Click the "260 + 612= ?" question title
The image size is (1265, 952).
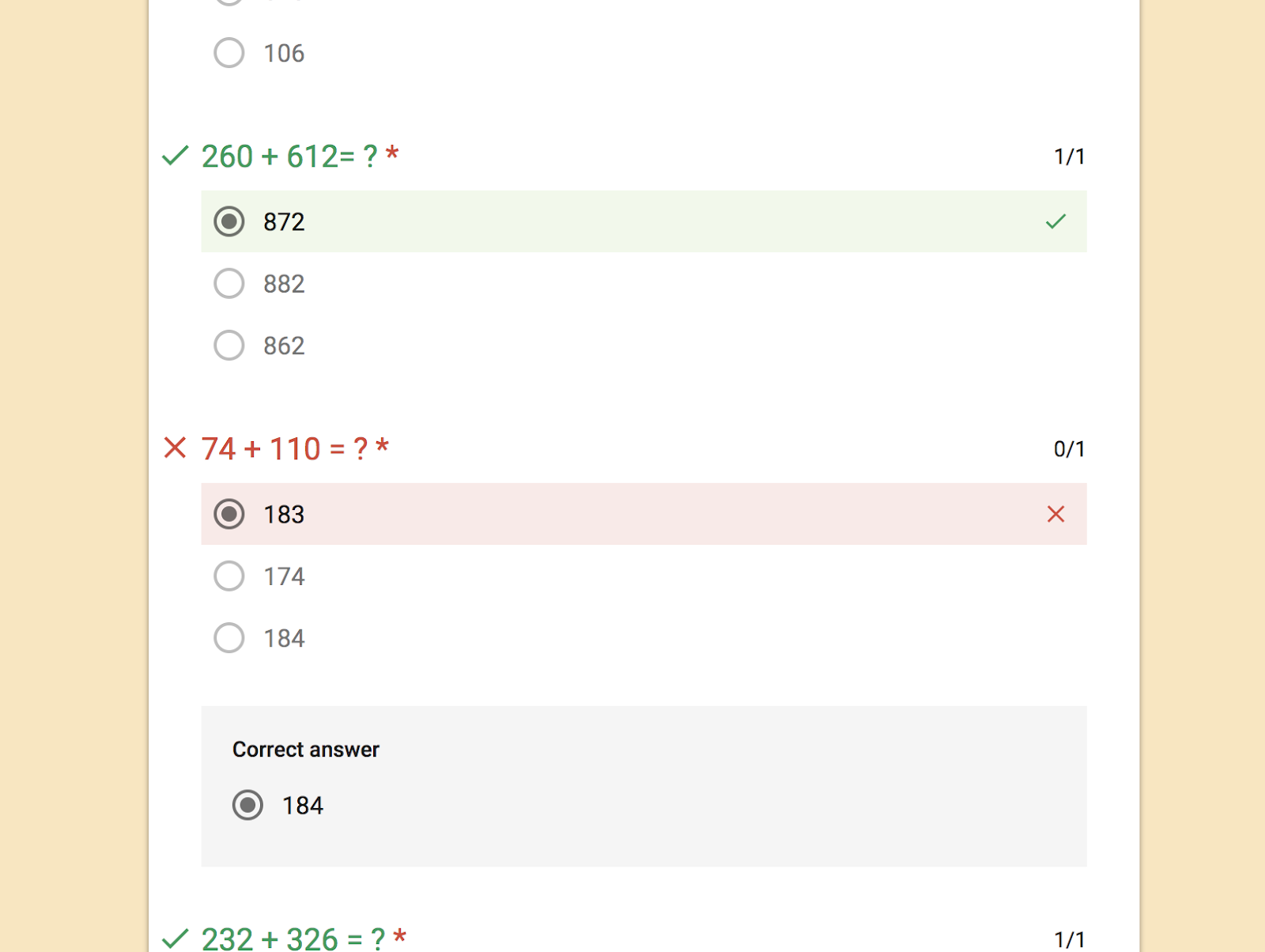click(289, 157)
